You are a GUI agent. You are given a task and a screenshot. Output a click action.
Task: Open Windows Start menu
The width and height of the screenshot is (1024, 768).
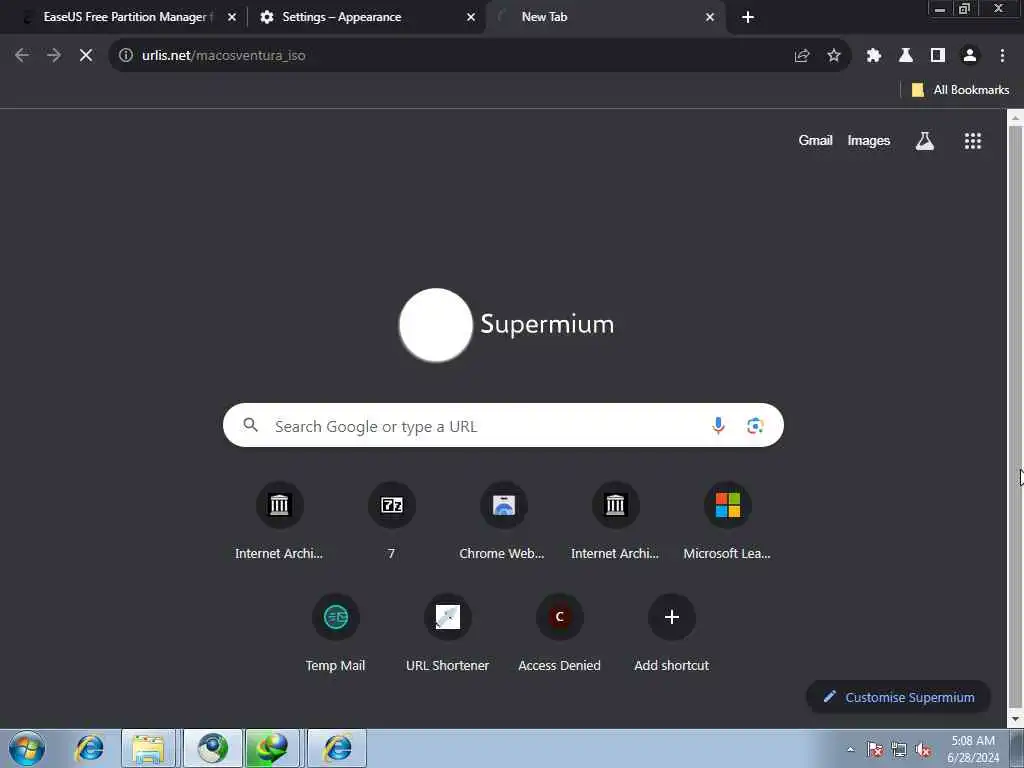(27, 748)
